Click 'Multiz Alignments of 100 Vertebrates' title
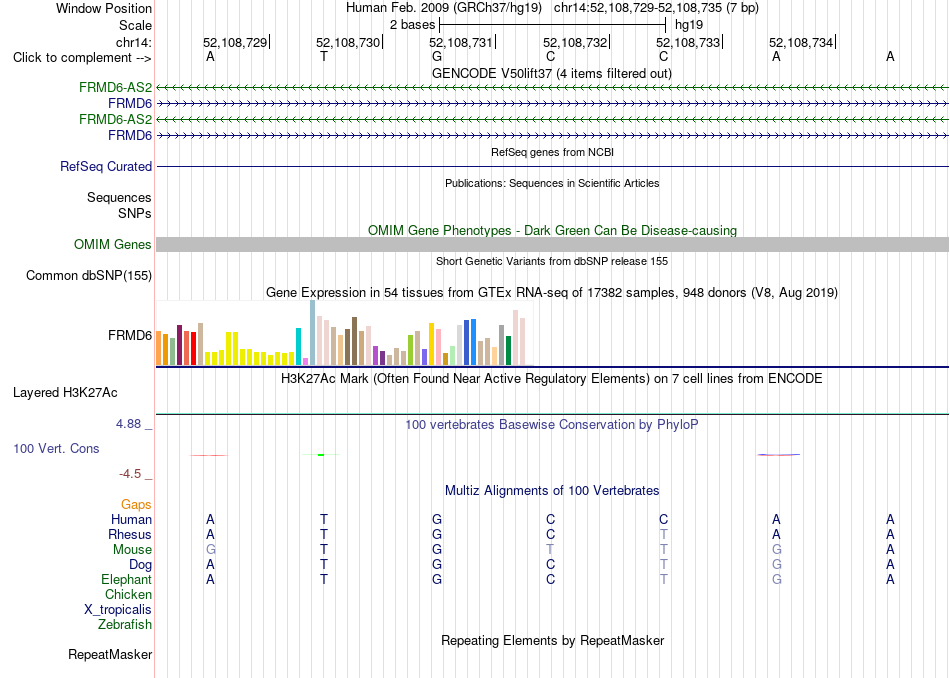950x678 pixels. [x=552, y=491]
